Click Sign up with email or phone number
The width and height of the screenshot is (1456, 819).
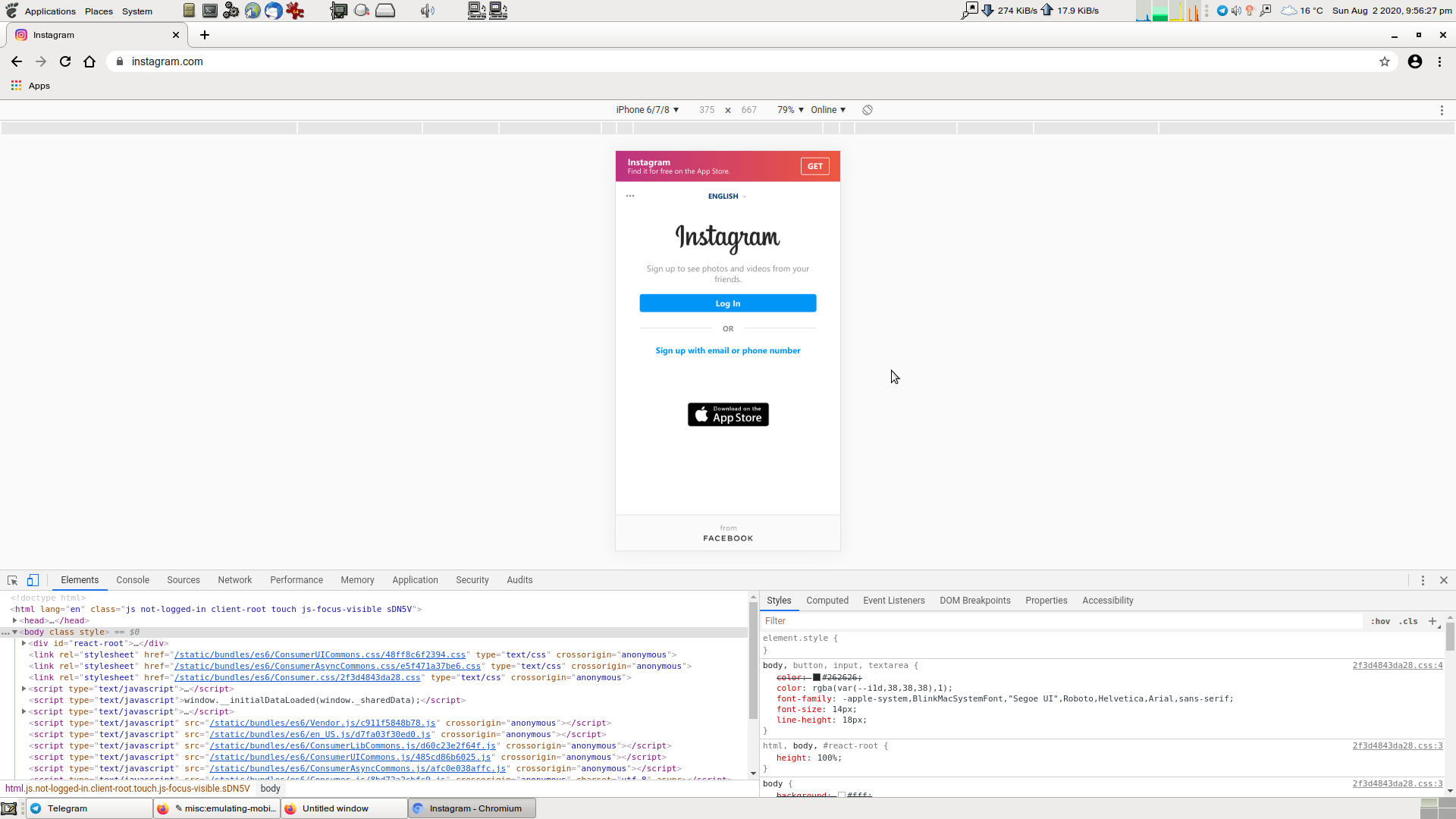click(728, 350)
